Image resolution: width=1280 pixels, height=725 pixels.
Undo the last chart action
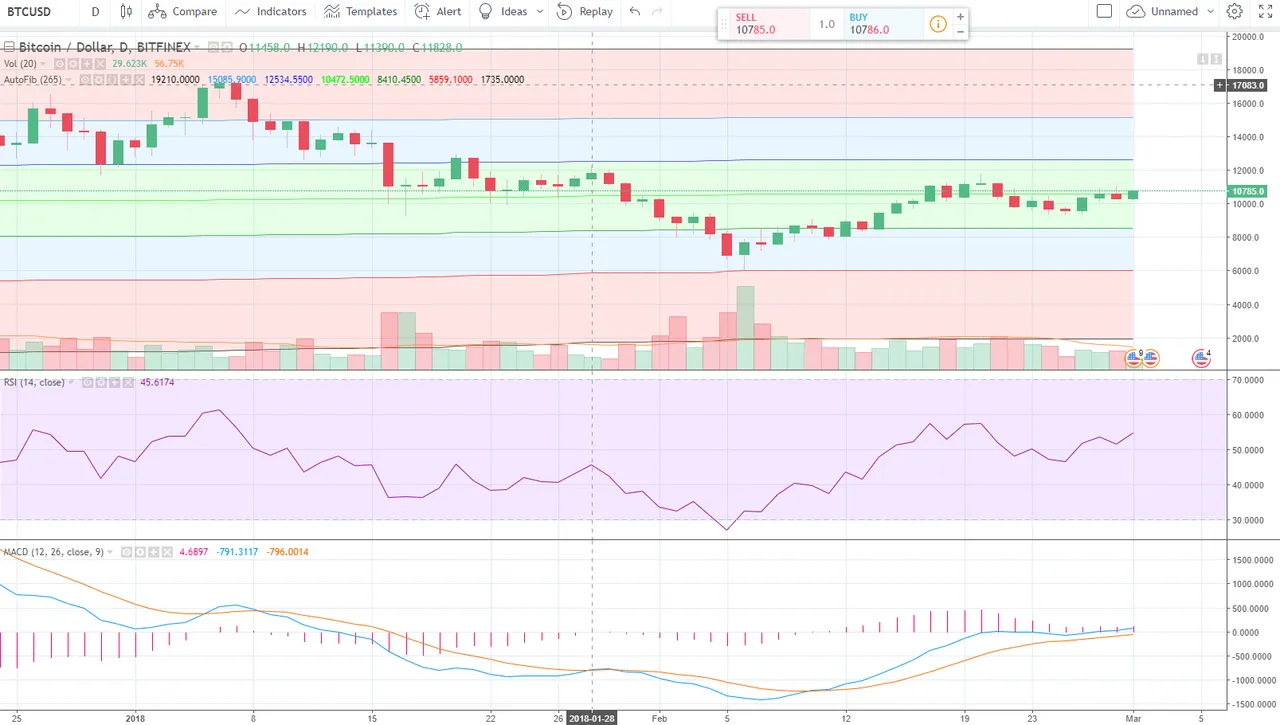coord(635,12)
